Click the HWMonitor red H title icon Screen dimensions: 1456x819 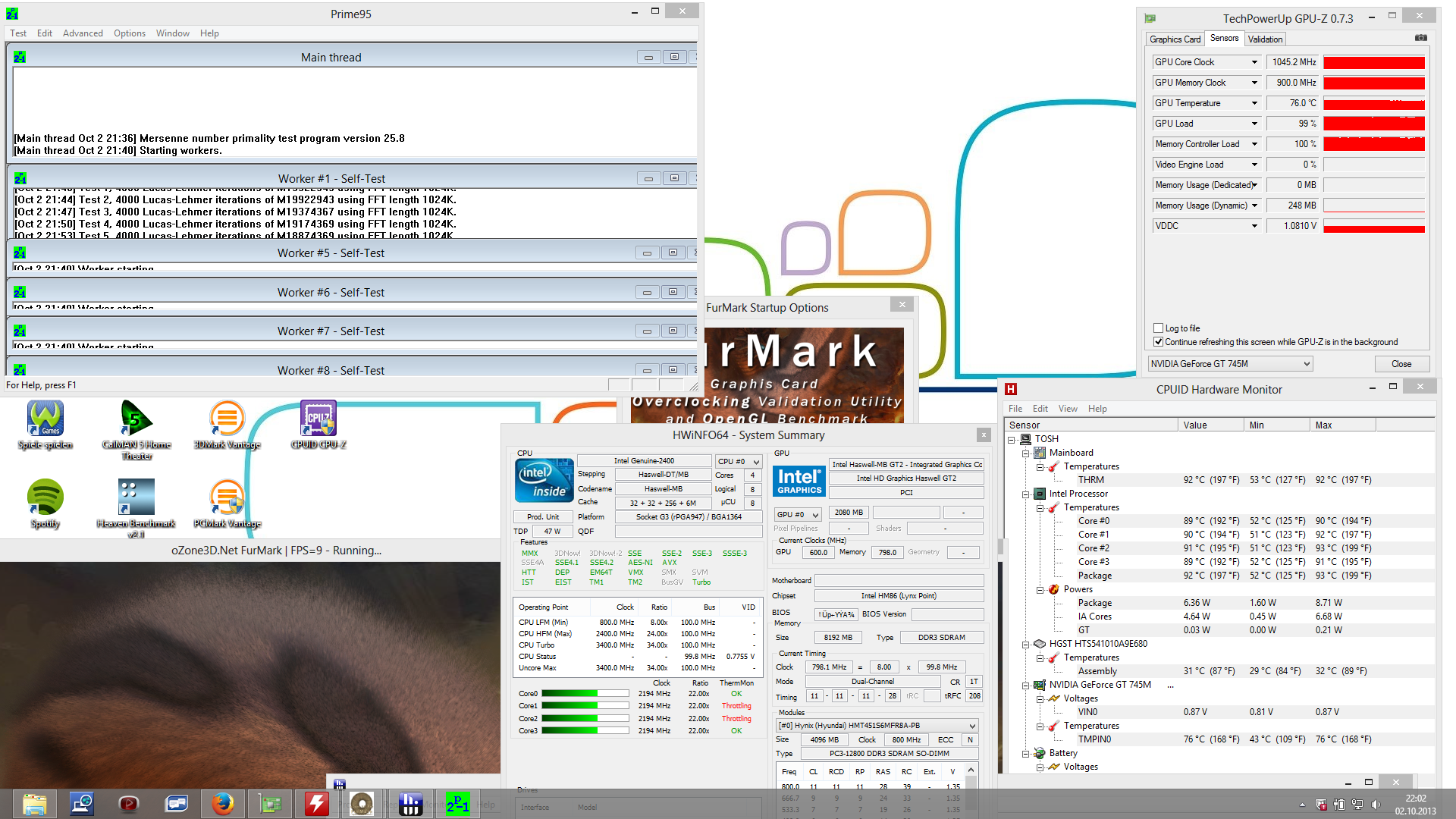pyautogui.click(x=1010, y=389)
